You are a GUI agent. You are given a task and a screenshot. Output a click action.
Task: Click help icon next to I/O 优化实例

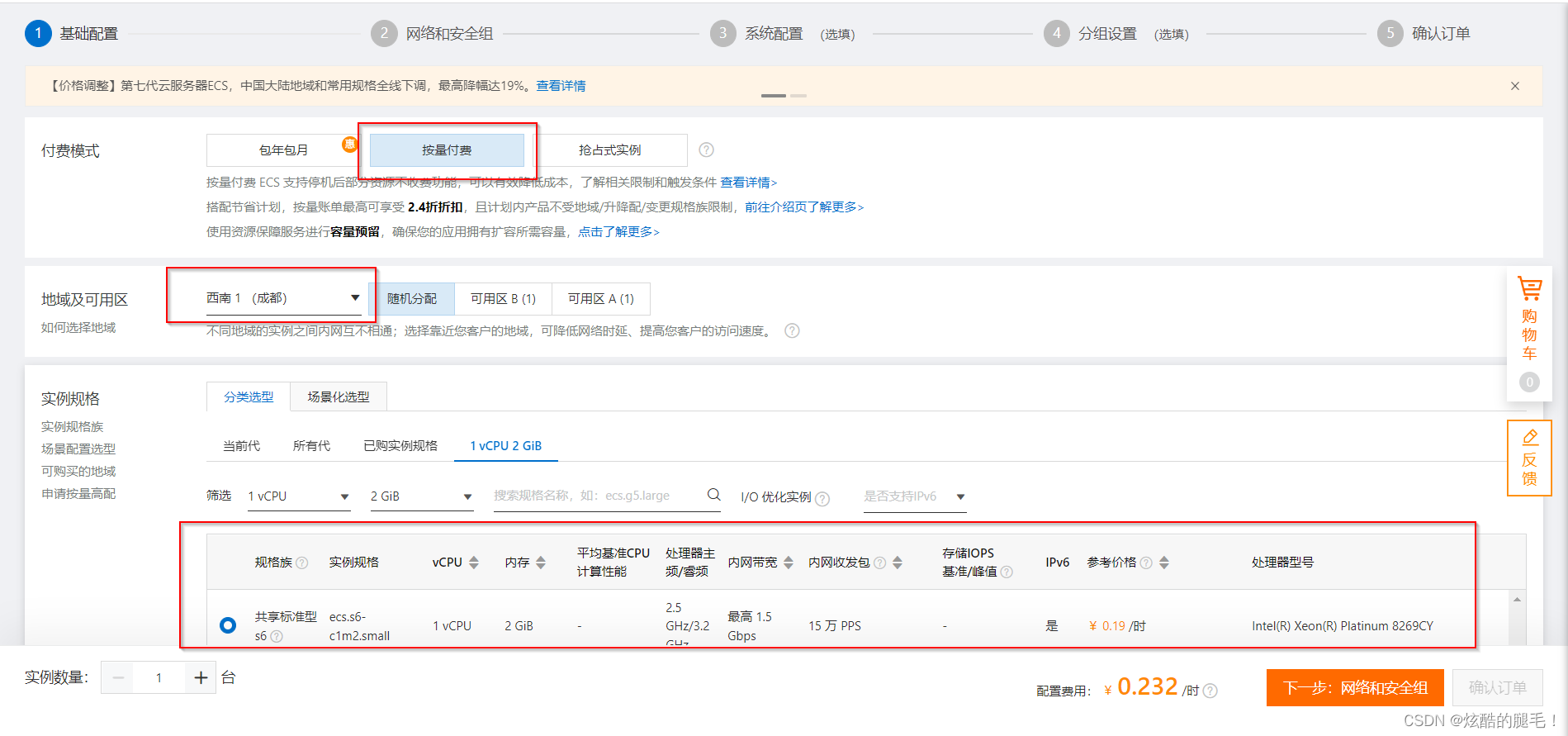822,498
